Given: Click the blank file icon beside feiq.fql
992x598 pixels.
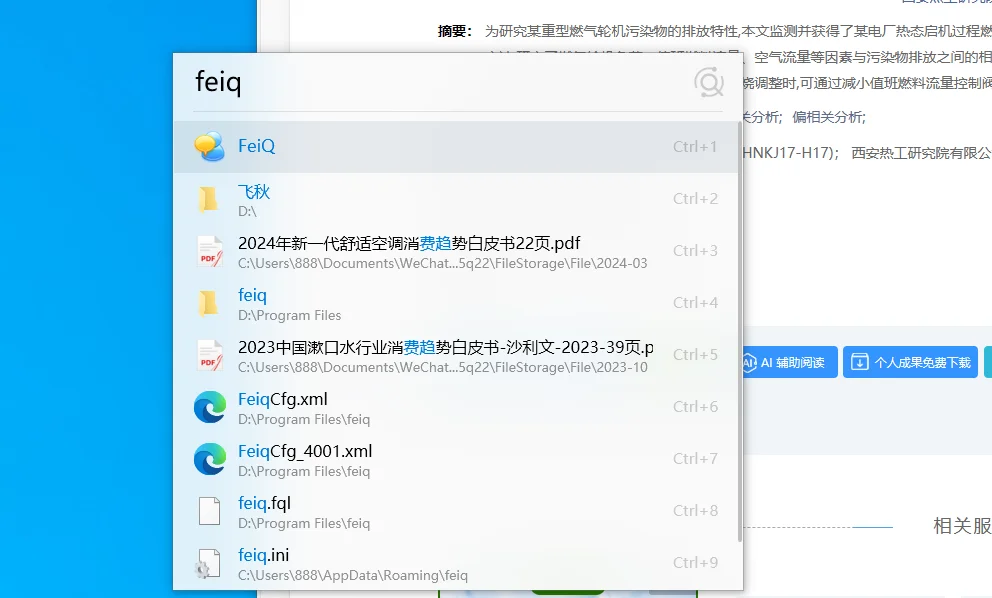Looking at the screenshot, I should tap(209, 511).
